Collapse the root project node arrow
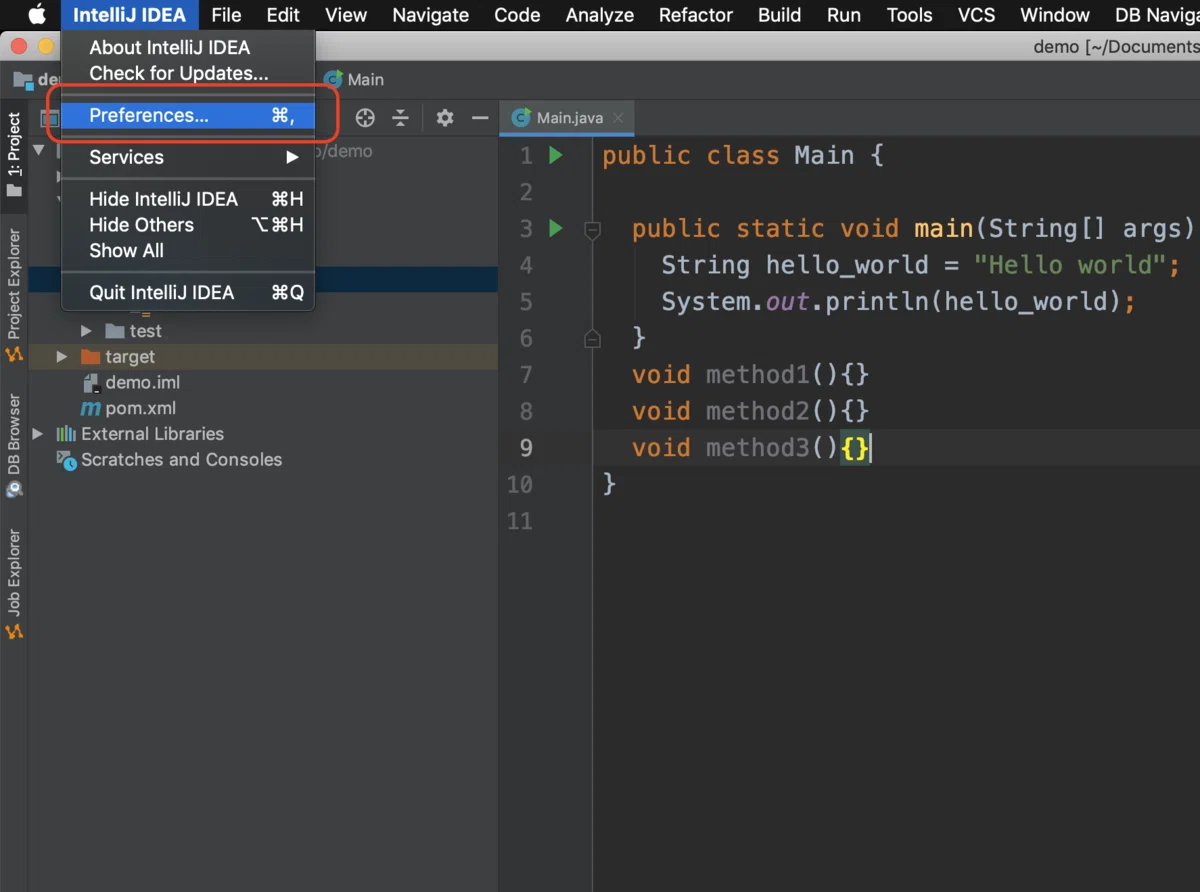Viewport: 1200px width, 892px height. 38,151
